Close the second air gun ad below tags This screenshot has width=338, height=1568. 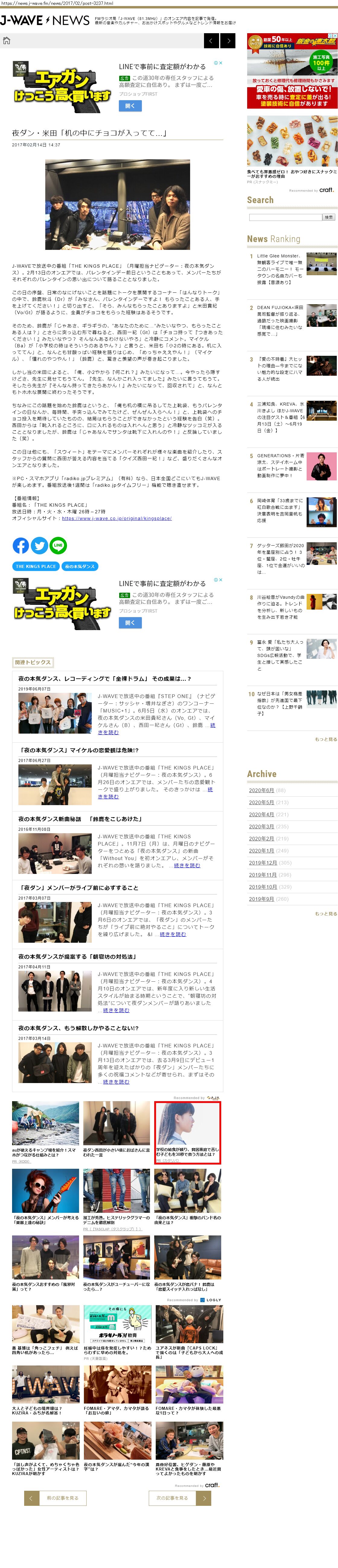click(221, 580)
